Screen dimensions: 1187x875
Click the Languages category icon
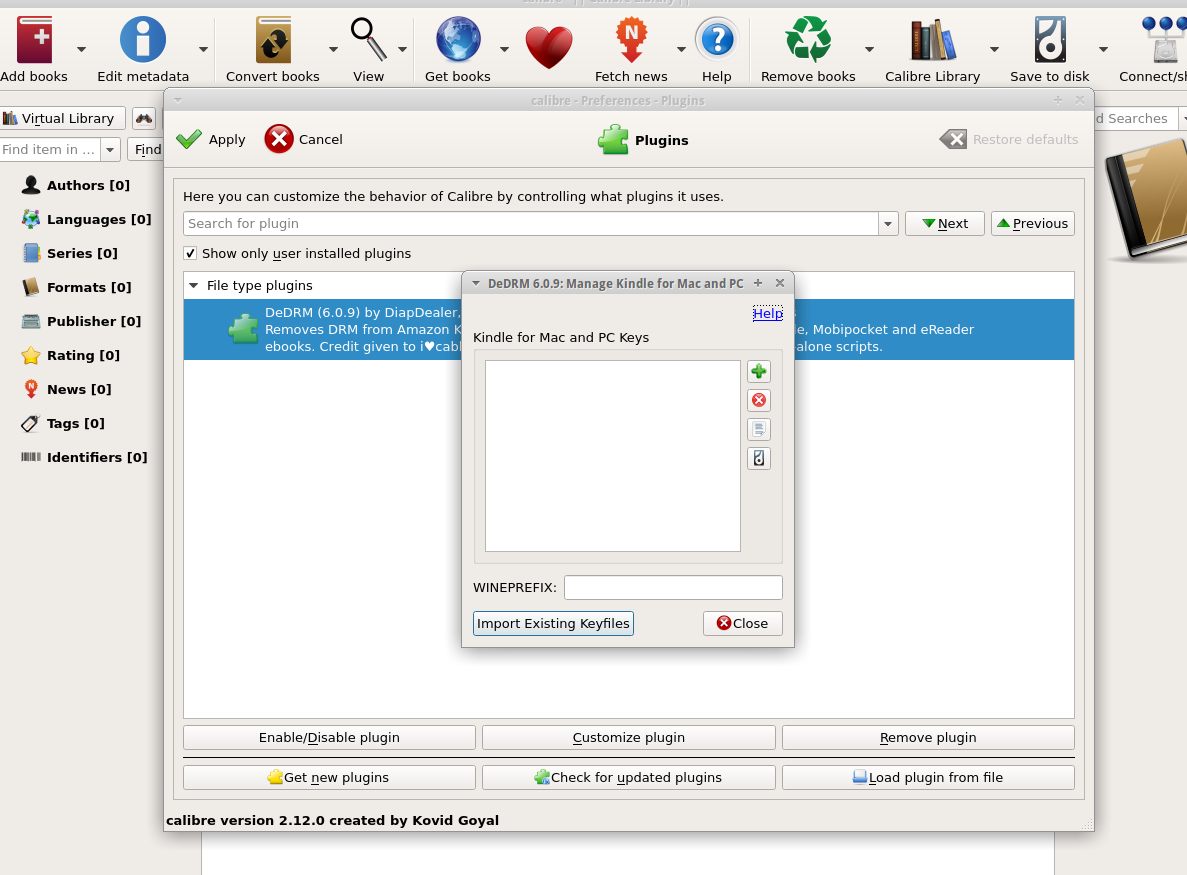31,220
